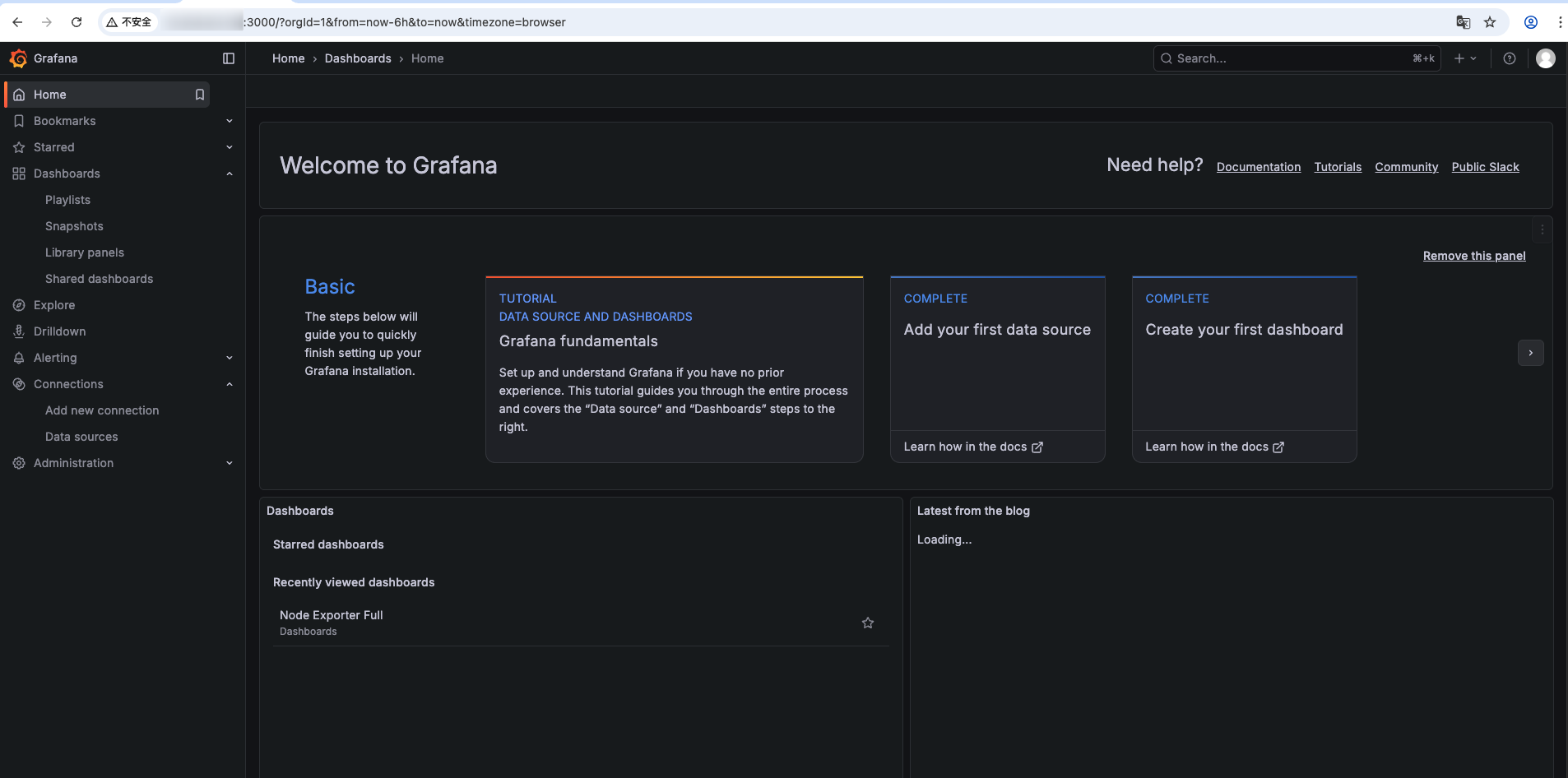Open the Node Exporter Full dashboard
This screenshot has width=1568, height=778.
tap(332, 615)
